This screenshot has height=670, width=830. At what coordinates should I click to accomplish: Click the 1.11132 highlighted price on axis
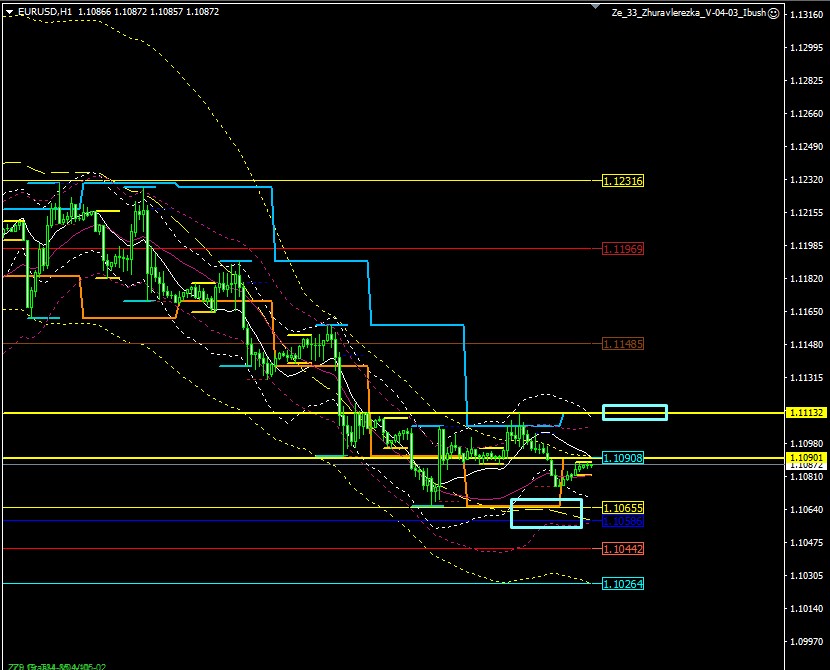[x=806, y=412]
